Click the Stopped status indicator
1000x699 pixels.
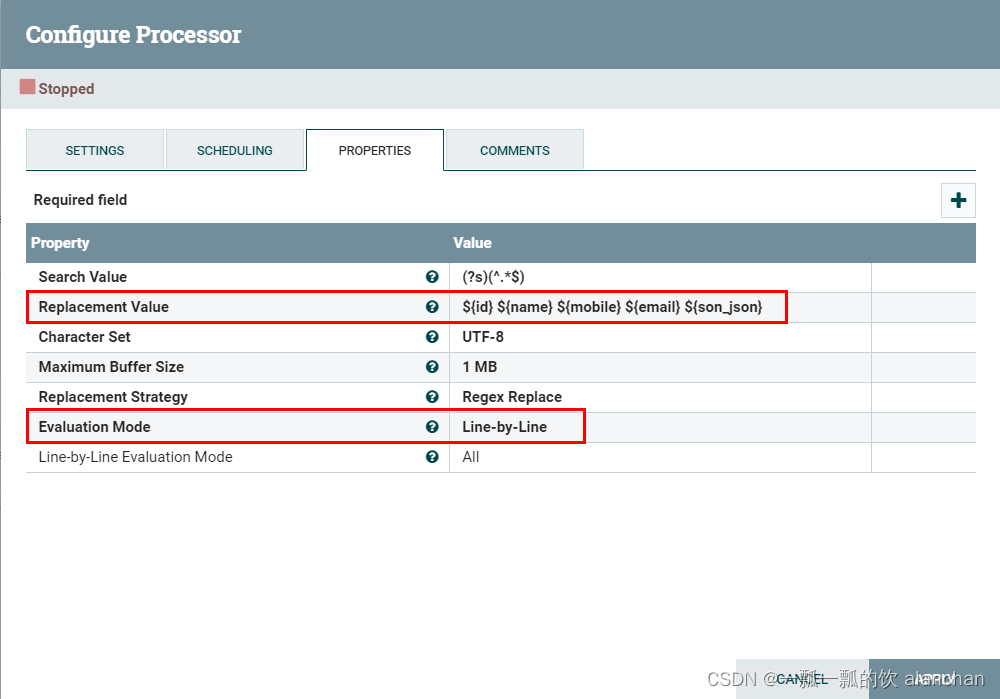click(57, 88)
